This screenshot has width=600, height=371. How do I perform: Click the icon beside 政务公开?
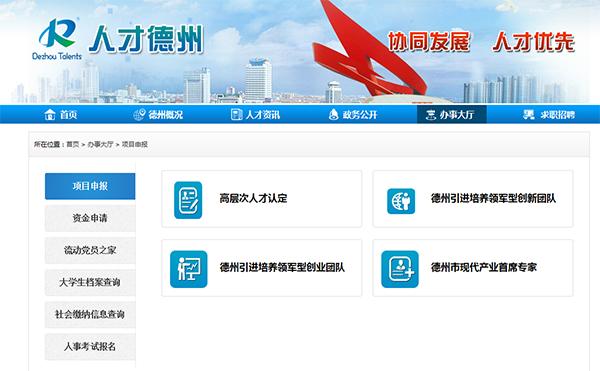tap(334, 114)
